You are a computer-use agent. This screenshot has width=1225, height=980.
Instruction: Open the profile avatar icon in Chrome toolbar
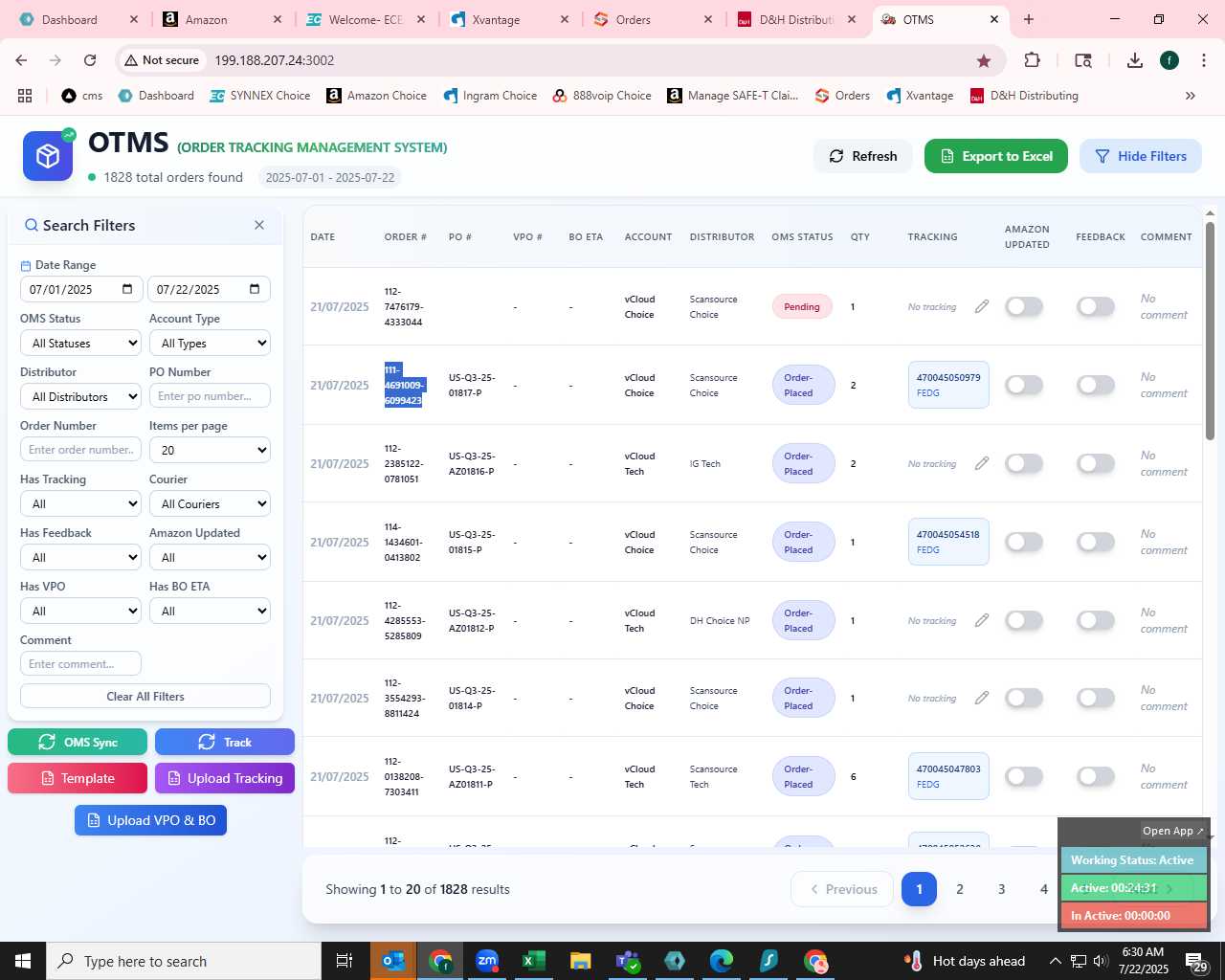click(1169, 60)
